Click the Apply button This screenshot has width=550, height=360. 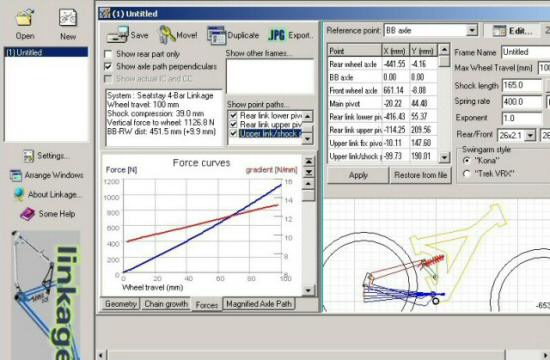point(358,175)
